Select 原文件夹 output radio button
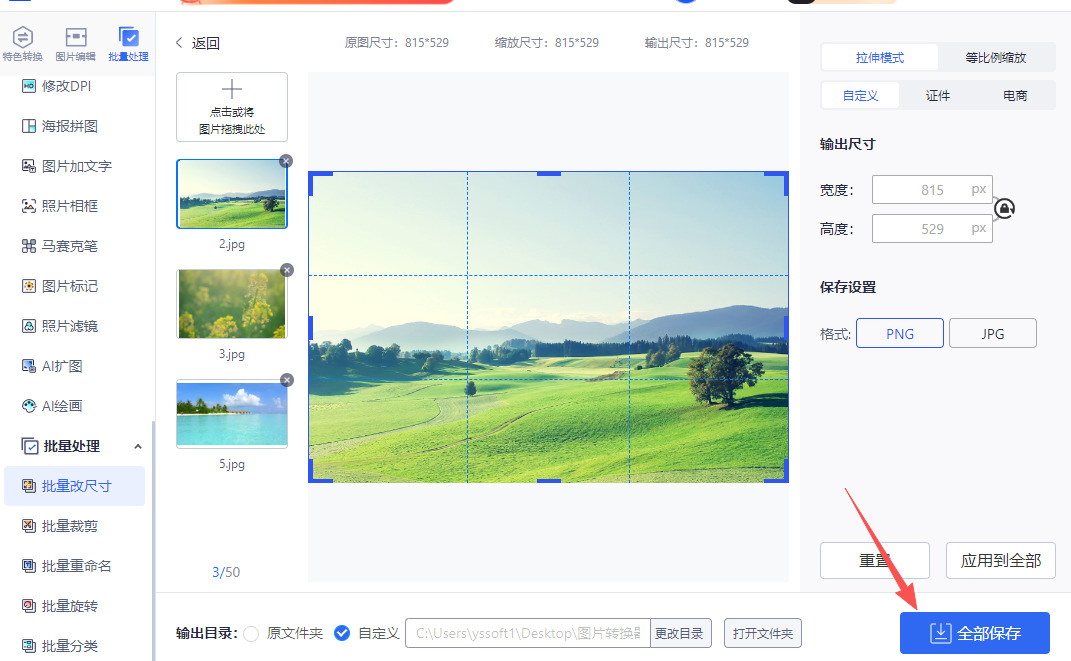 point(251,634)
